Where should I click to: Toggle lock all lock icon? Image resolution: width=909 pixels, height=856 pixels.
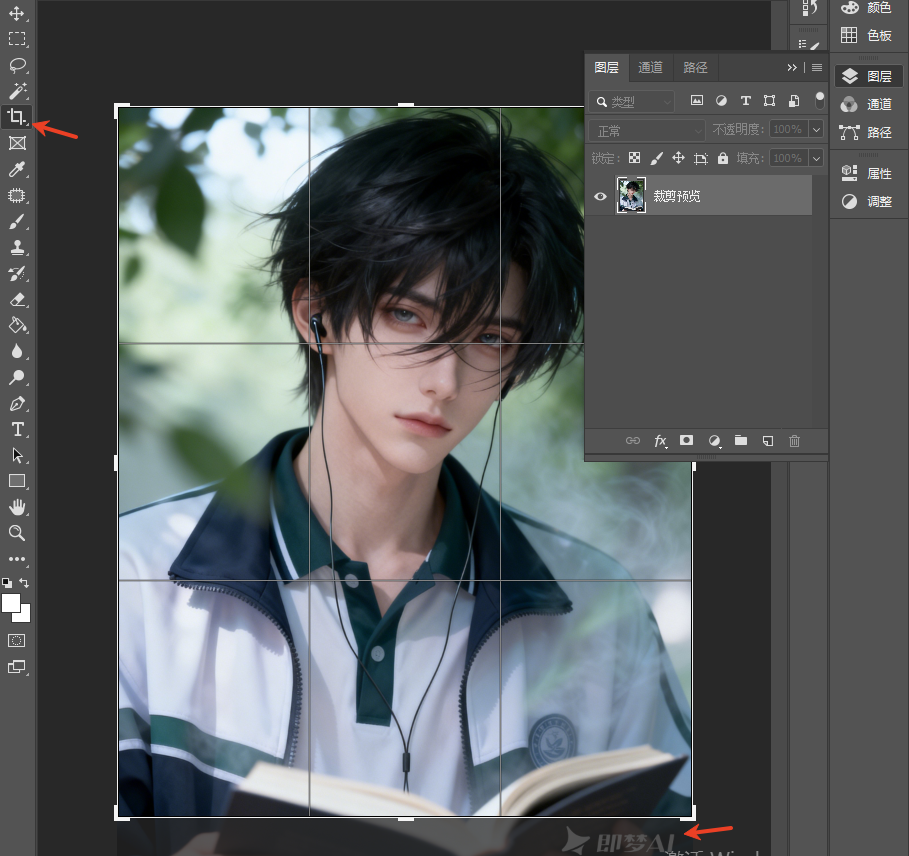pyautogui.click(x=722, y=158)
